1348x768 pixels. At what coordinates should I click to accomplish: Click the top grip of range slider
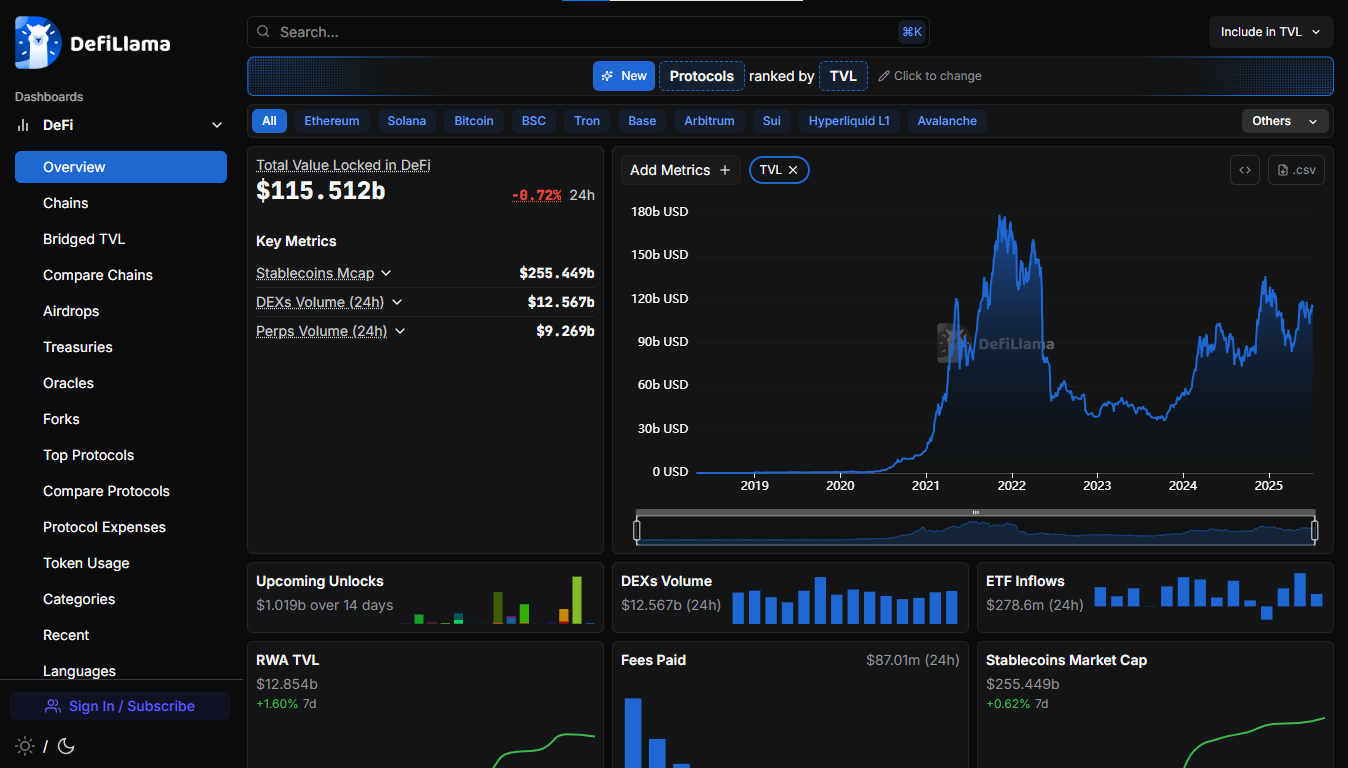[976, 512]
